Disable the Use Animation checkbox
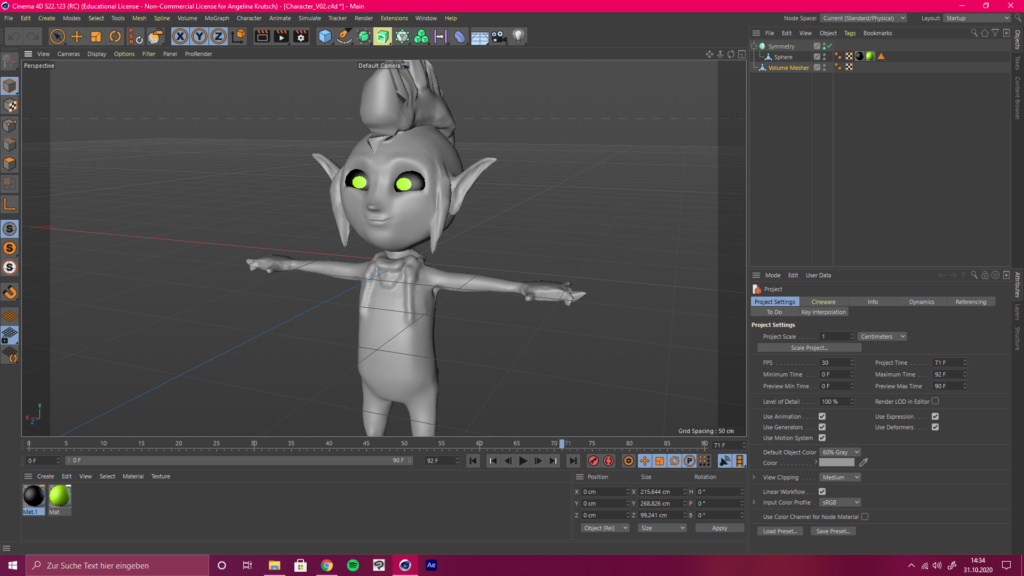This screenshot has width=1024, height=576. [822, 416]
